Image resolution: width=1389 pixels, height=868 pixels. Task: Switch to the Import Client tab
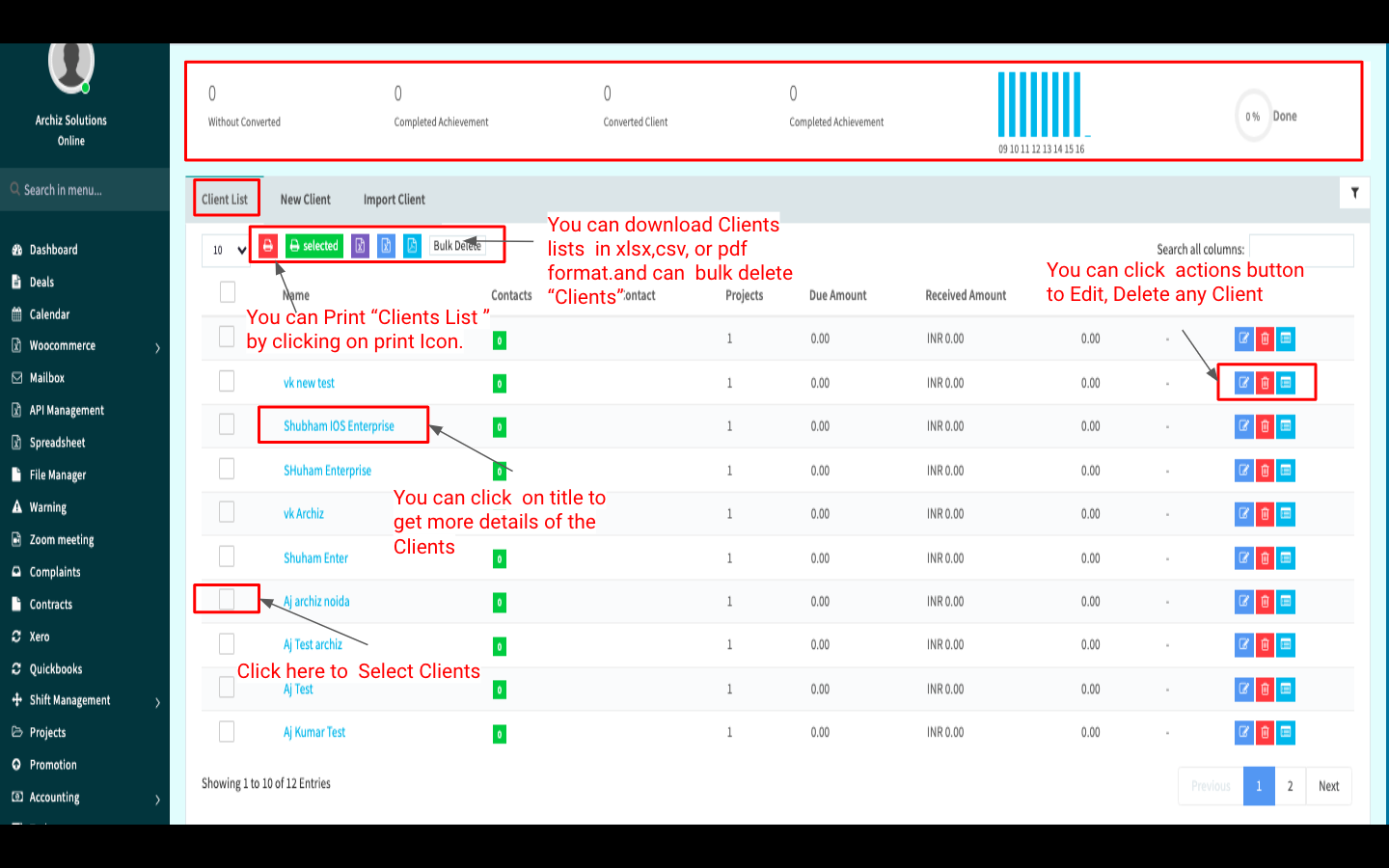click(394, 200)
